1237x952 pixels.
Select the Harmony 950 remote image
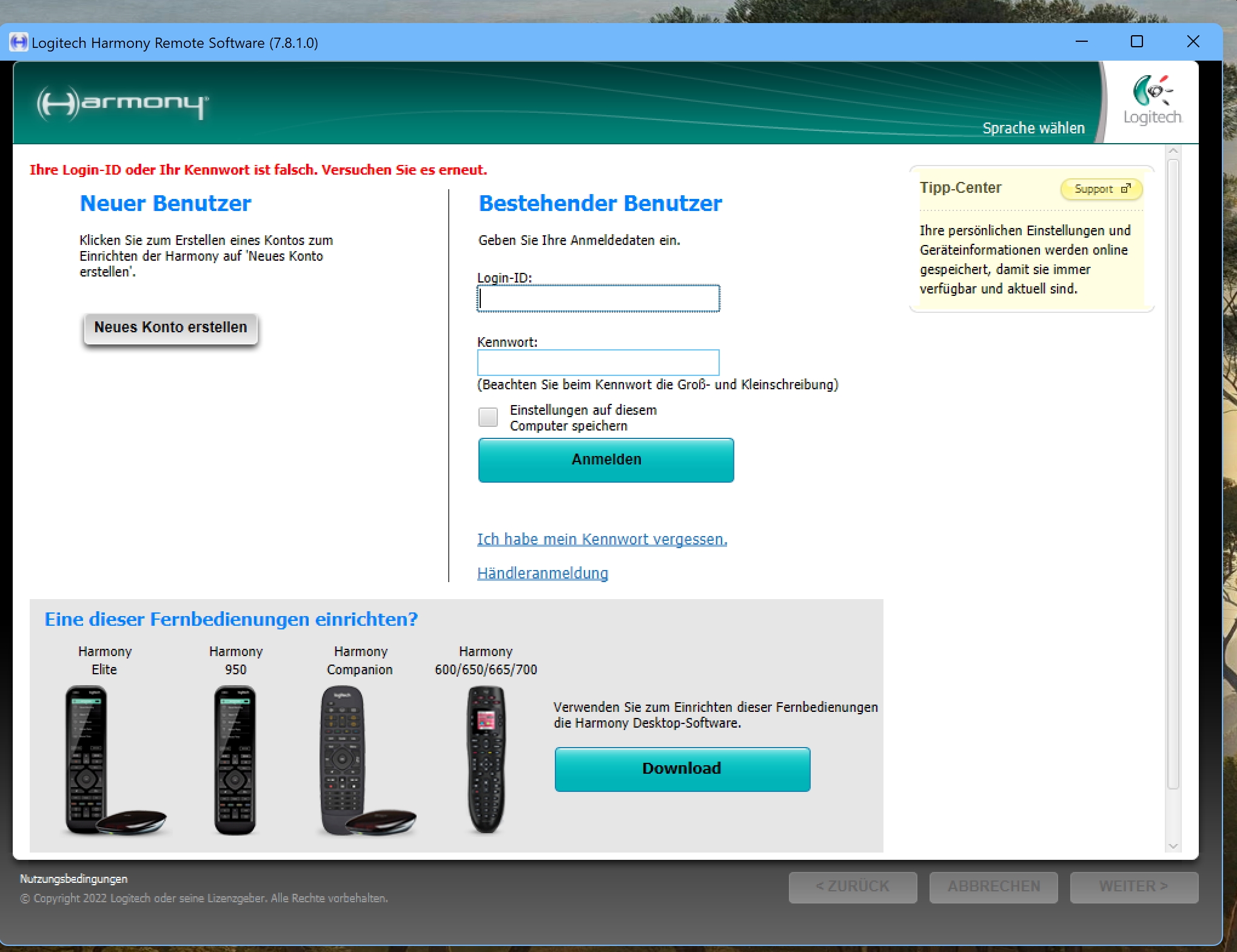pyautogui.click(x=235, y=760)
